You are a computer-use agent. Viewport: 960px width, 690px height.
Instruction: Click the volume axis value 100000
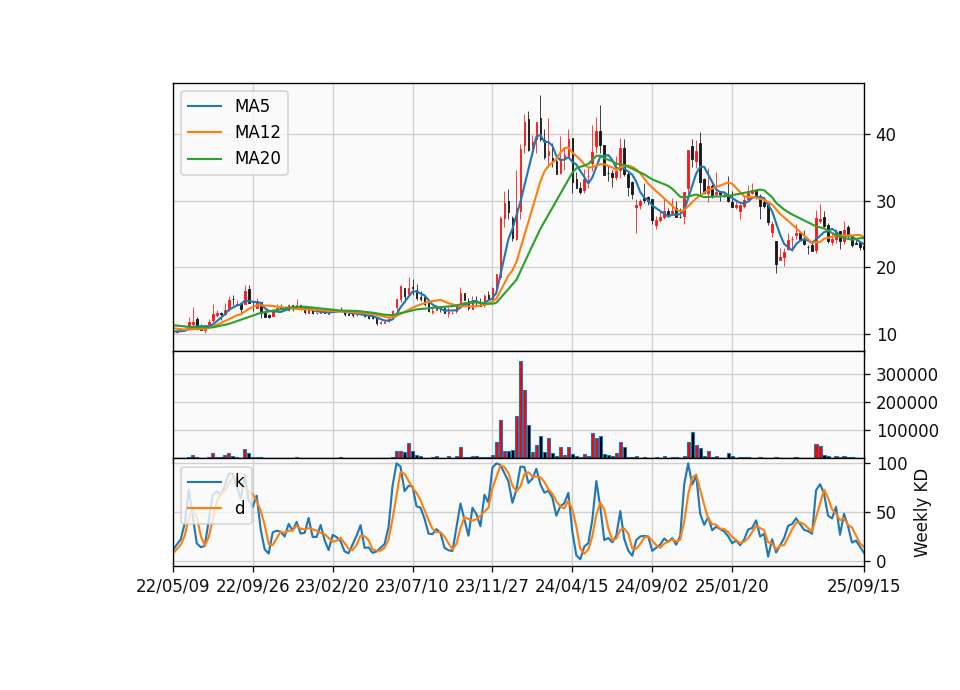click(x=907, y=431)
